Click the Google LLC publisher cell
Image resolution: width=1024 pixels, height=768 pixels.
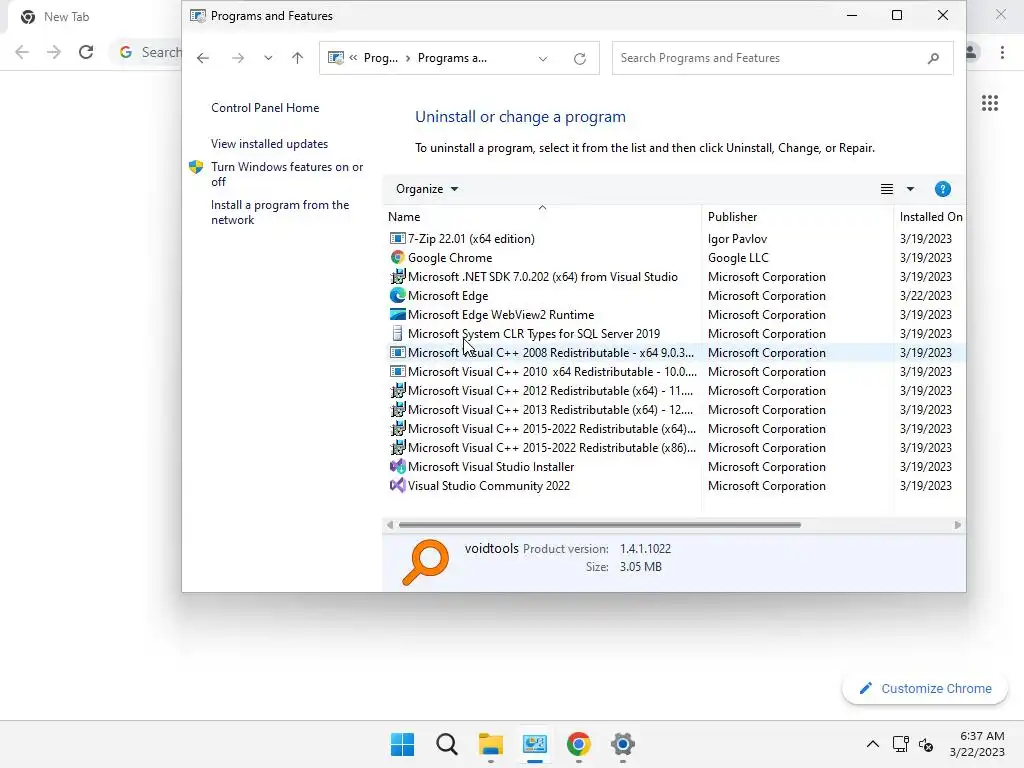click(738, 258)
